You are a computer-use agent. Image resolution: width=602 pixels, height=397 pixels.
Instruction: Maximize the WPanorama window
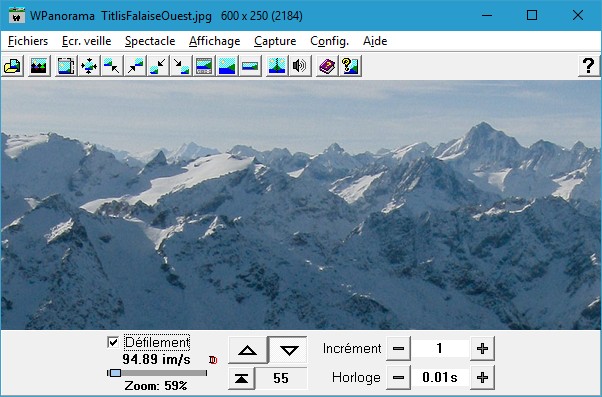[x=532, y=15]
